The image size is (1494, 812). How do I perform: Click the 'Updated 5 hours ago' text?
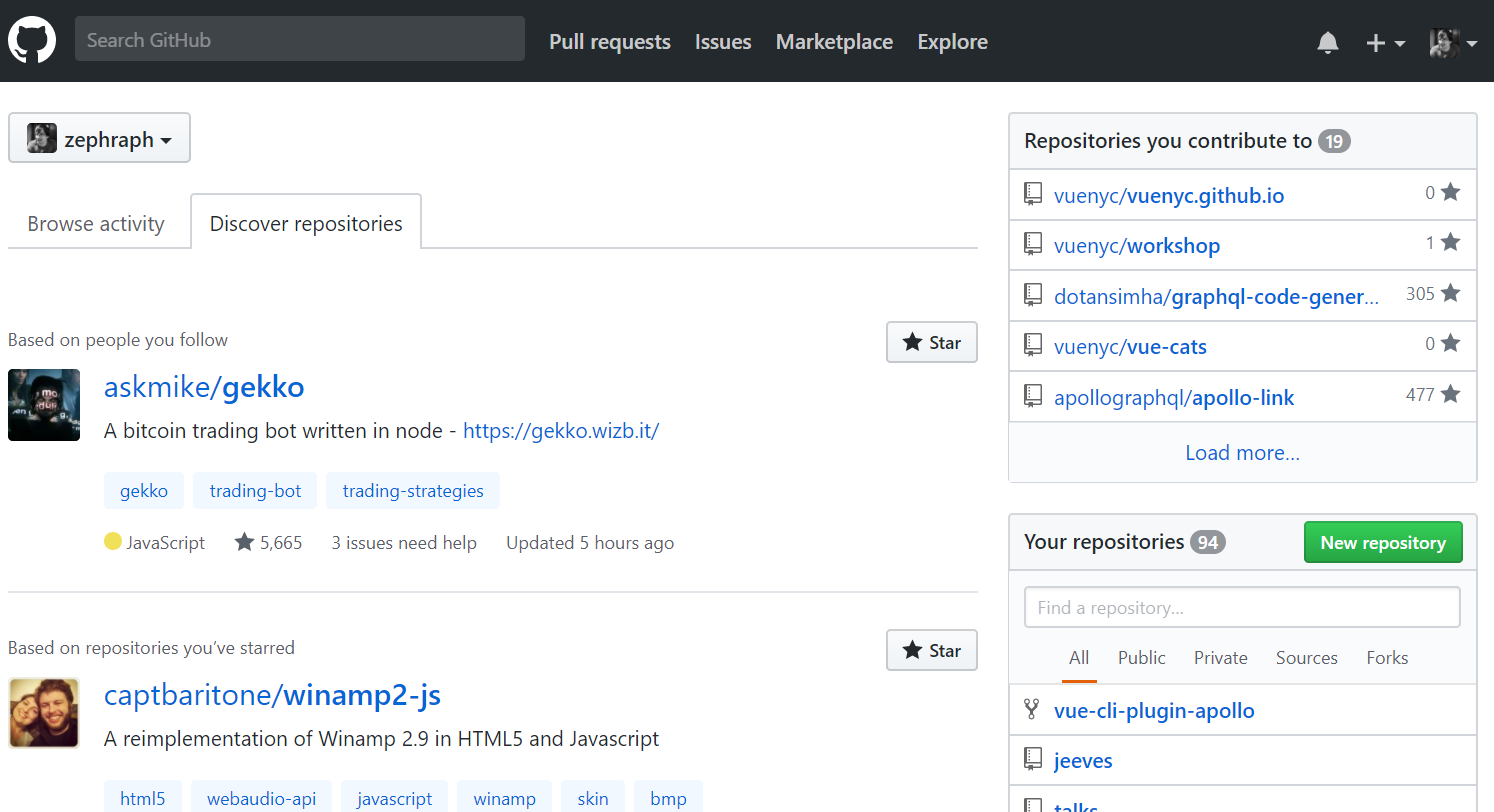(x=590, y=542)
